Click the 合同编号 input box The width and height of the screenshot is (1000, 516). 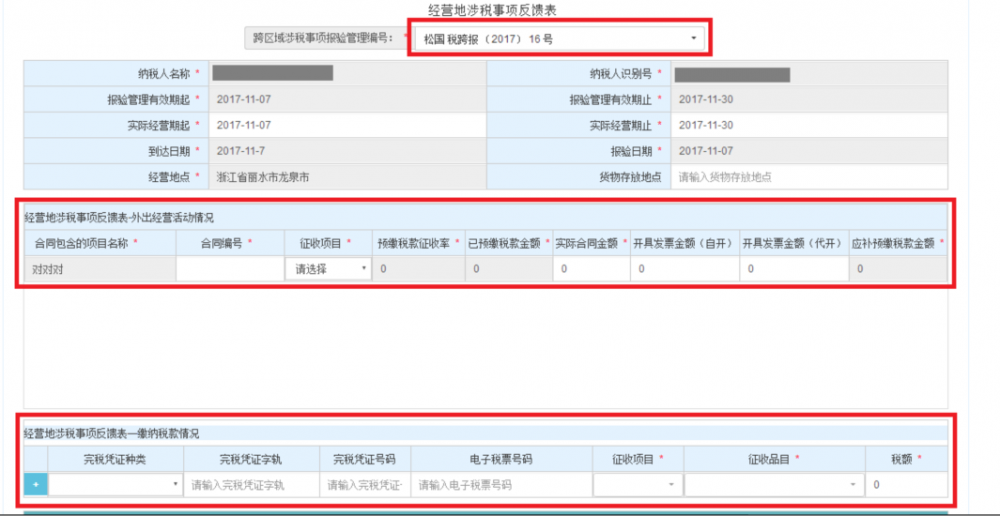click(x=229, y=269)
